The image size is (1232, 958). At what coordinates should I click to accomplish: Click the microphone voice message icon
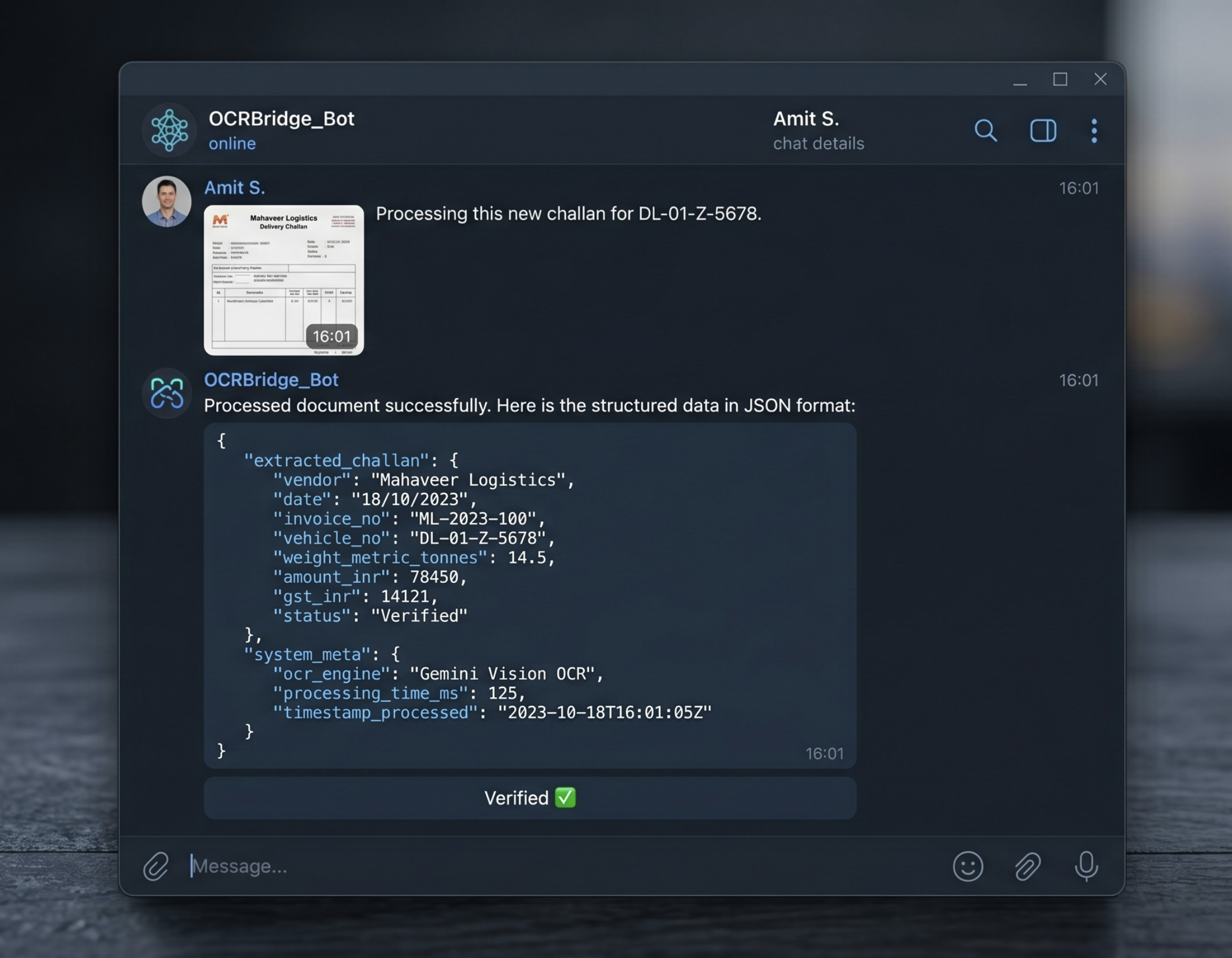tap(1087, 866)
